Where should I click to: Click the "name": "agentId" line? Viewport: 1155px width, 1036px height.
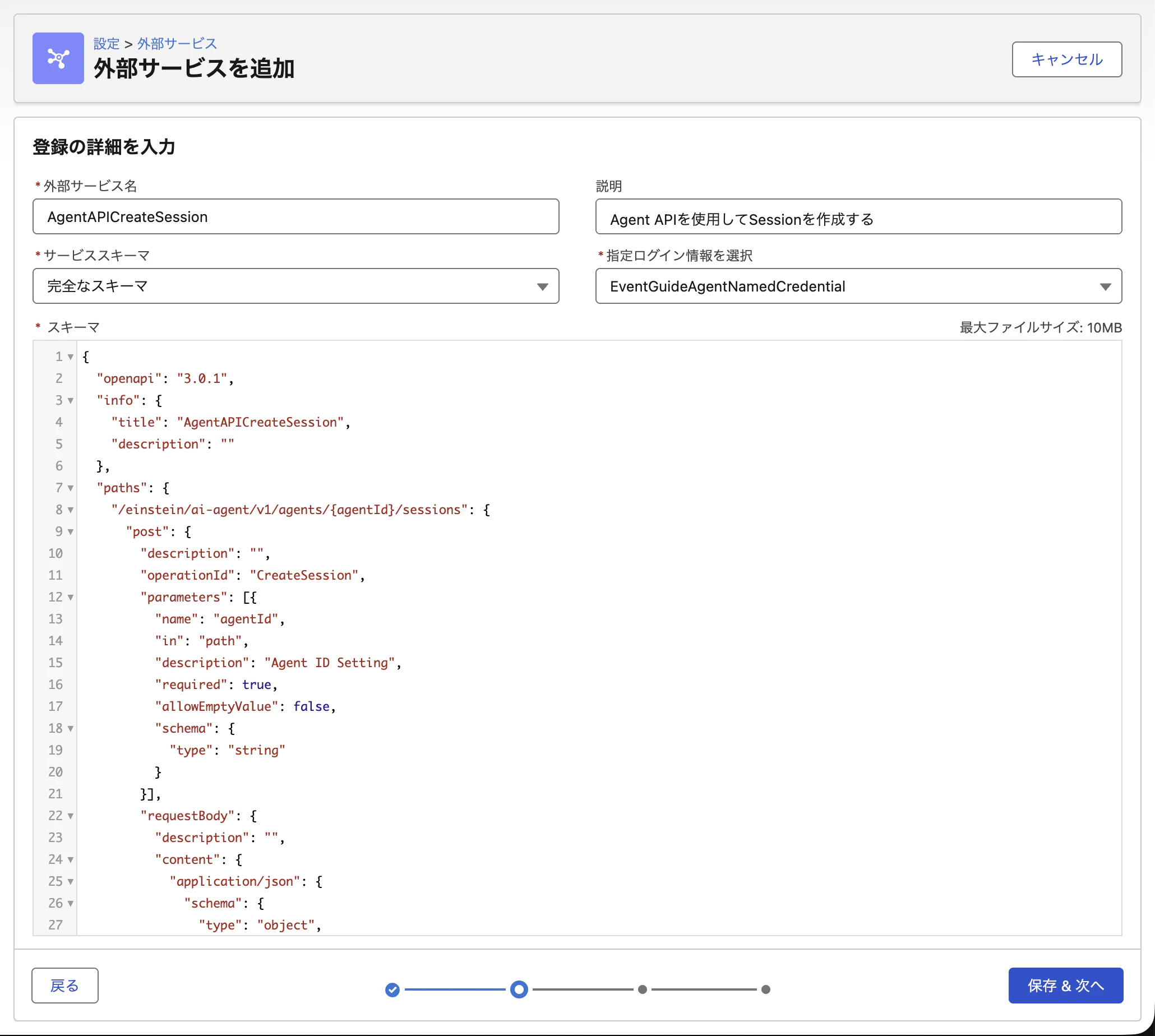point(220,619)
